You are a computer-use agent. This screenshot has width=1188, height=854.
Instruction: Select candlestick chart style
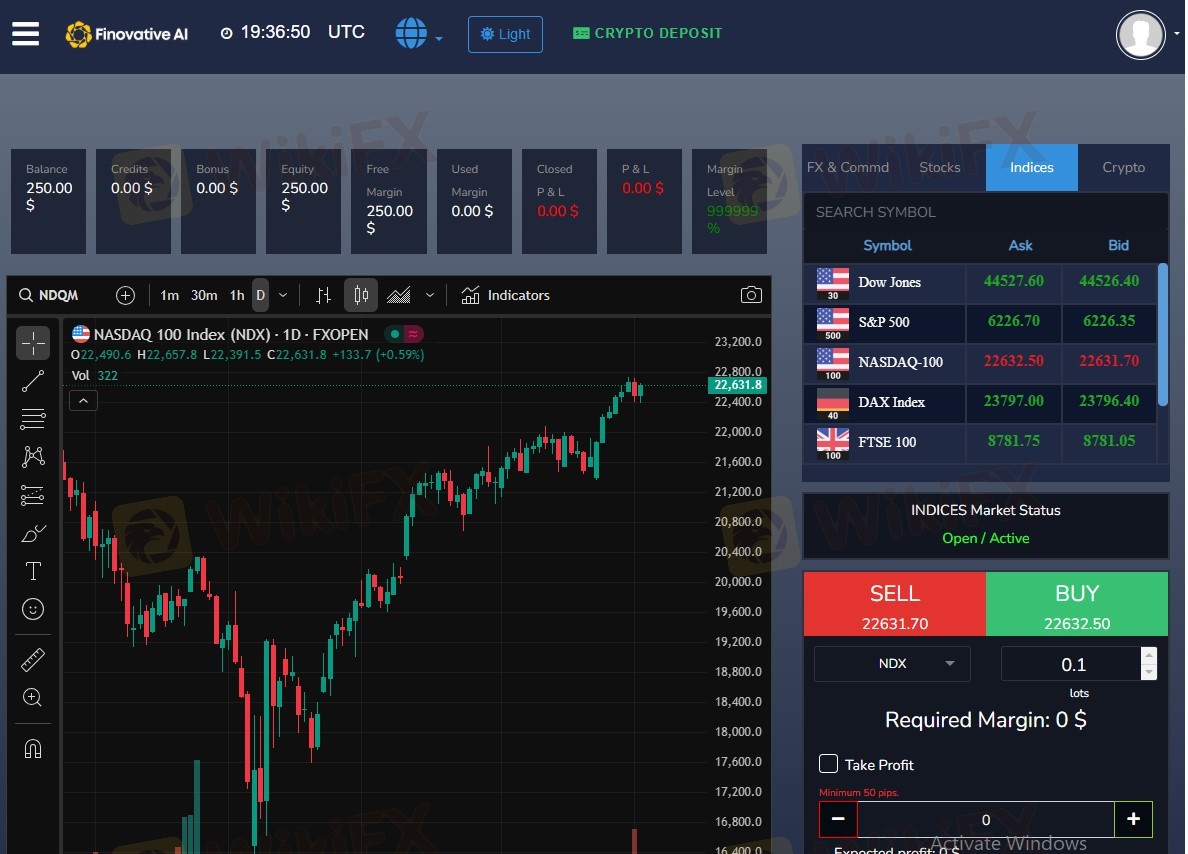(x=361, y=295)
